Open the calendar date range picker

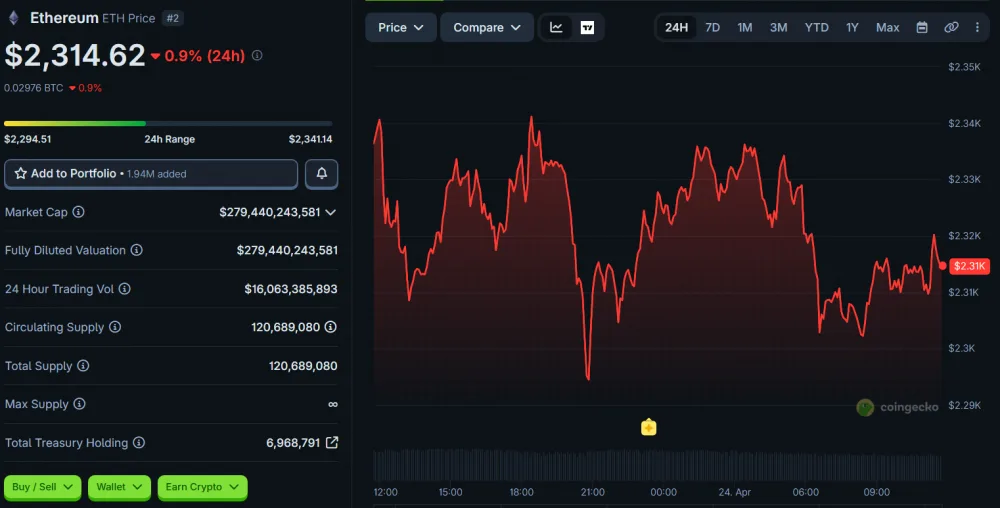click(x=922, y=27)
